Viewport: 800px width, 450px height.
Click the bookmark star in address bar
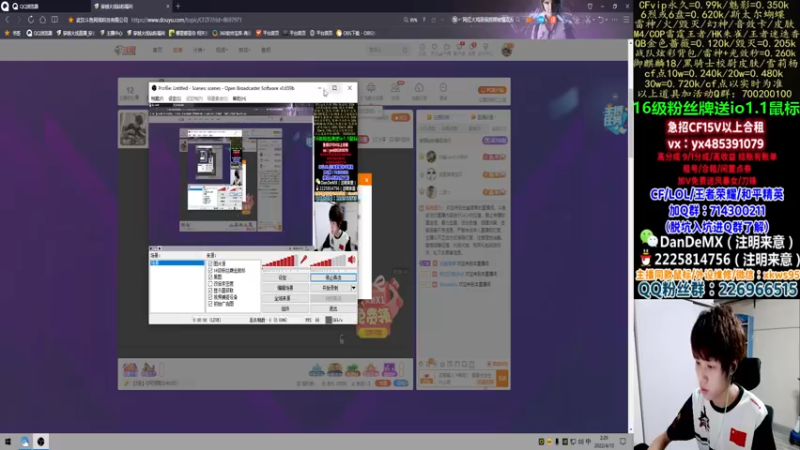point(71,20)
